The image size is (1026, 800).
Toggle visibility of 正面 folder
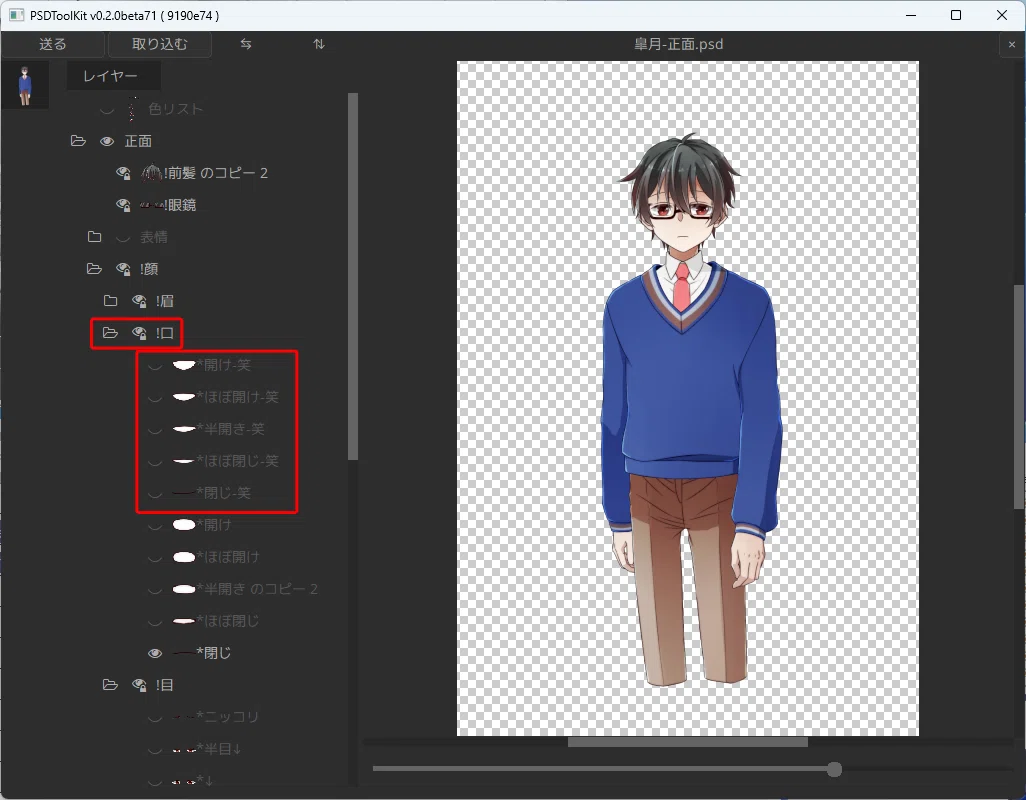[x=107, y=141]
